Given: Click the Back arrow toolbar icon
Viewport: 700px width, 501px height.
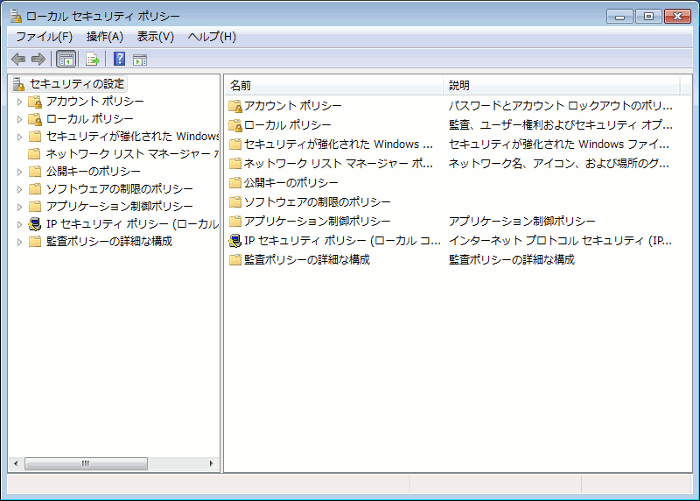Looking at the screenshot, I should 18,59.
